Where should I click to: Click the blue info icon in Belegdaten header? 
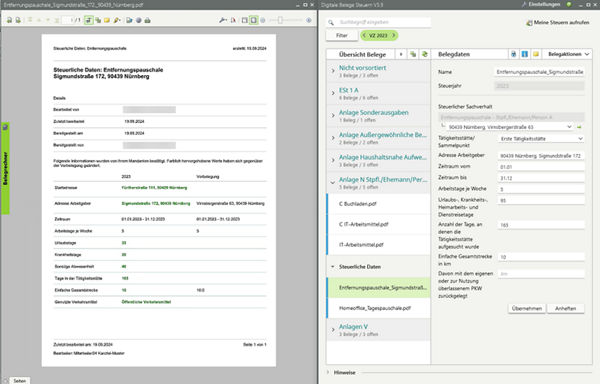point(525,54)
